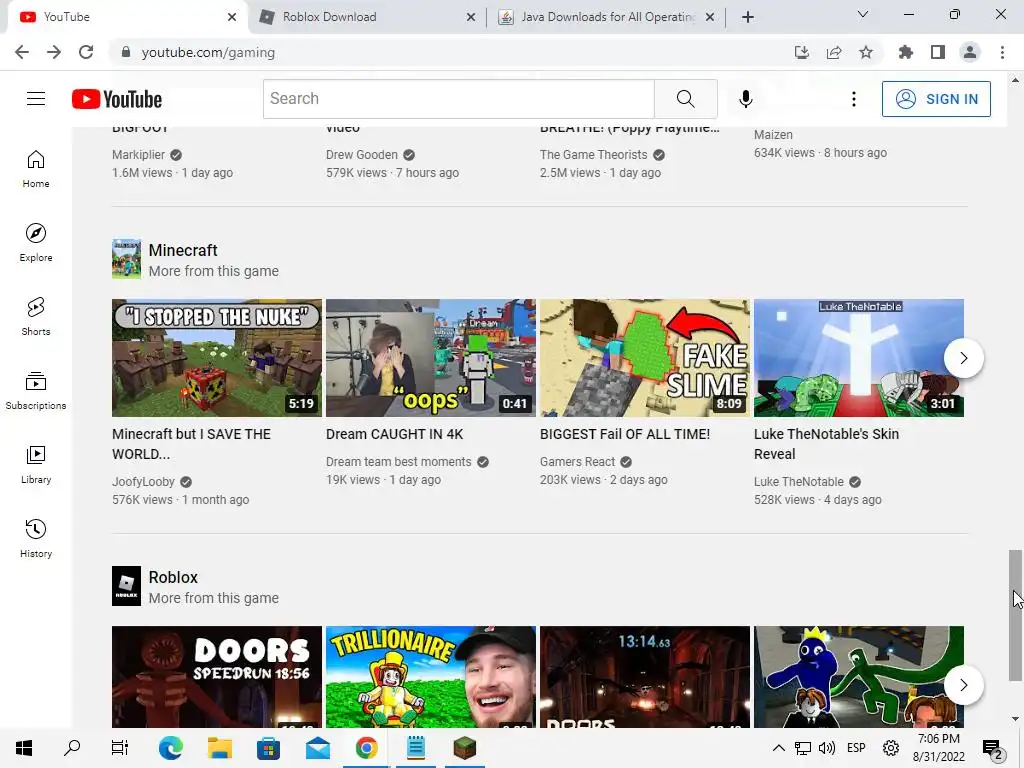Switch to the Java Downloads tab
The image size is (1024, 768).
(x=607, y=17)
